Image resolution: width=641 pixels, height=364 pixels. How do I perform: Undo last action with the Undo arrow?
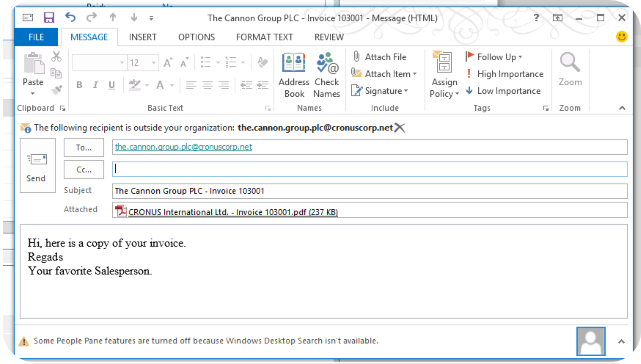[70, 17]
